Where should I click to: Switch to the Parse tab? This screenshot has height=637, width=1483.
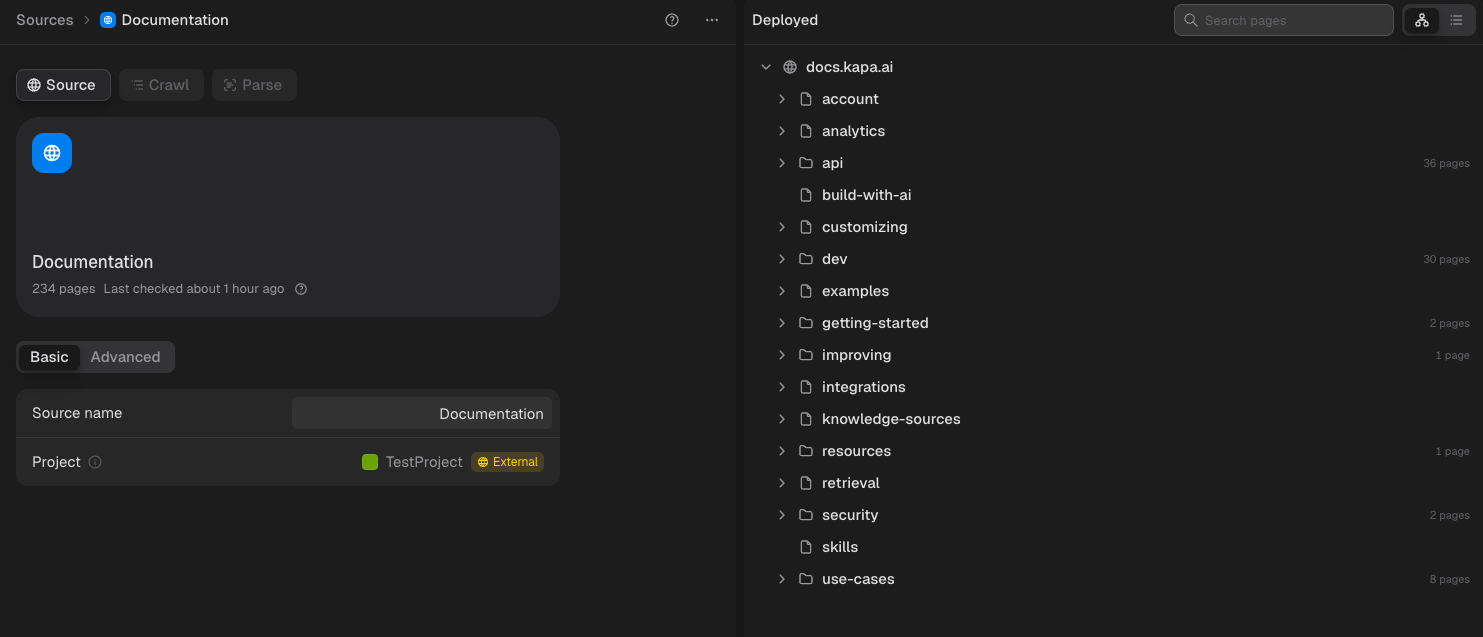pyautogui.click(x=254, y=85)
